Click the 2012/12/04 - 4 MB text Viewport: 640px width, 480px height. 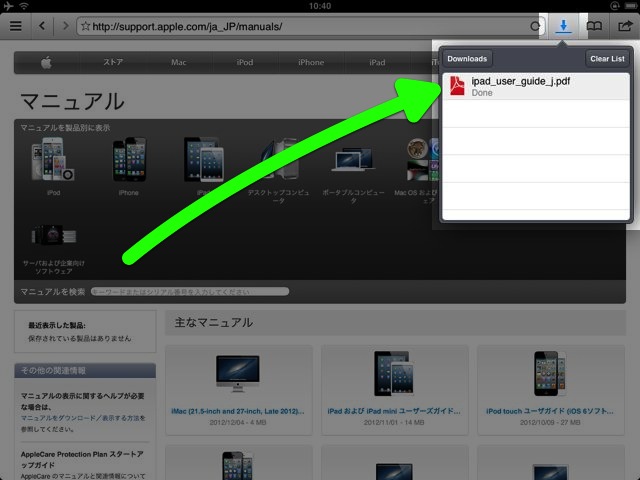pos(238,422)
